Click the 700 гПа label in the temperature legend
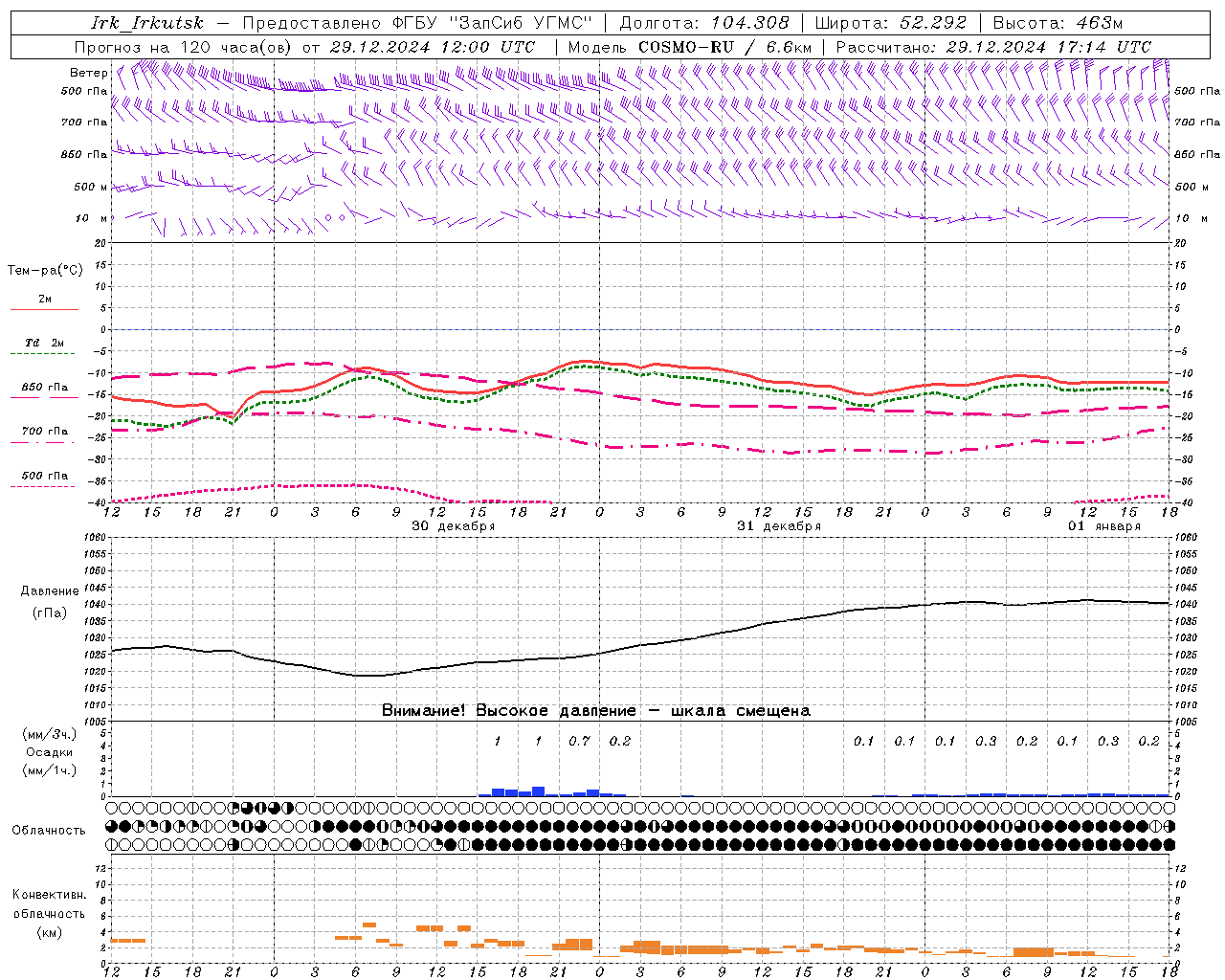 (x=45, y=432)
